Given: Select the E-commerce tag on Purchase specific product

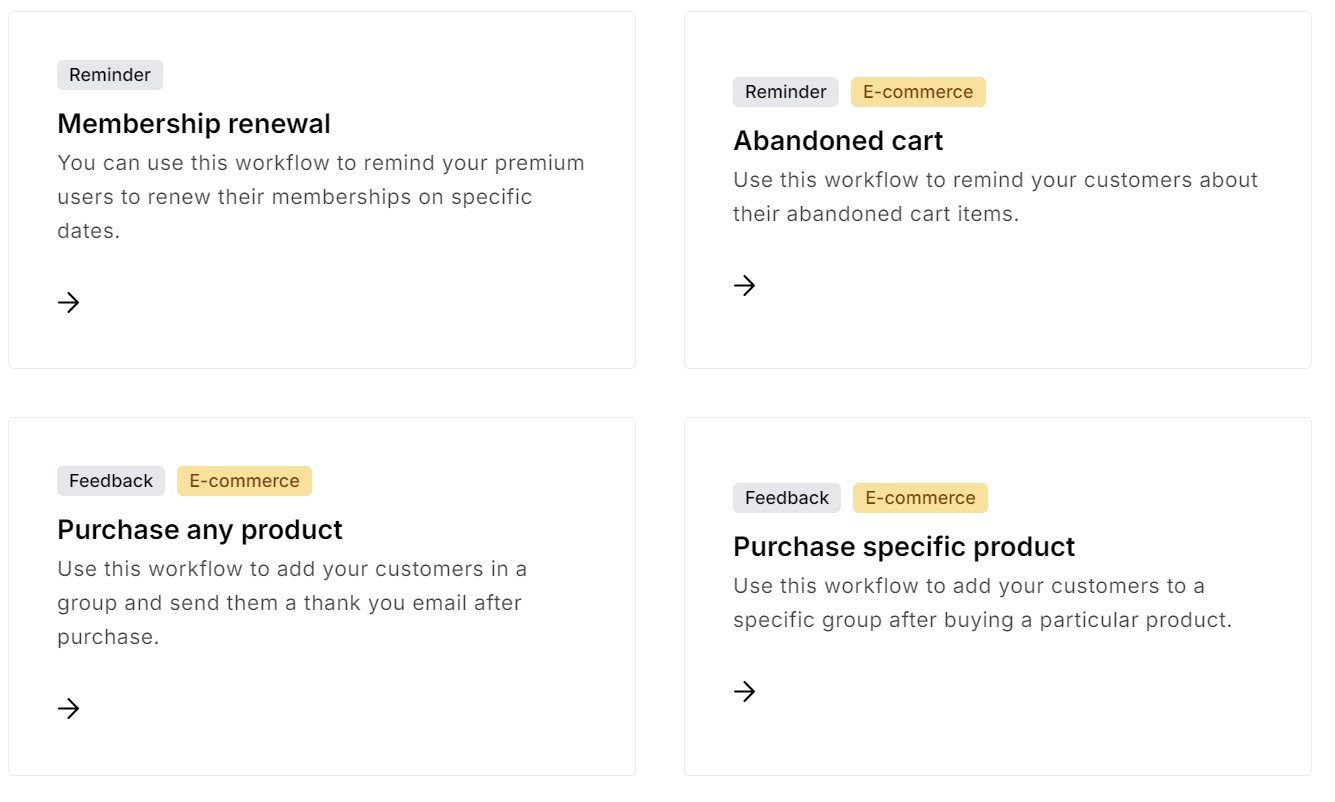Looking at the screenshot, I should pos(919,497).
